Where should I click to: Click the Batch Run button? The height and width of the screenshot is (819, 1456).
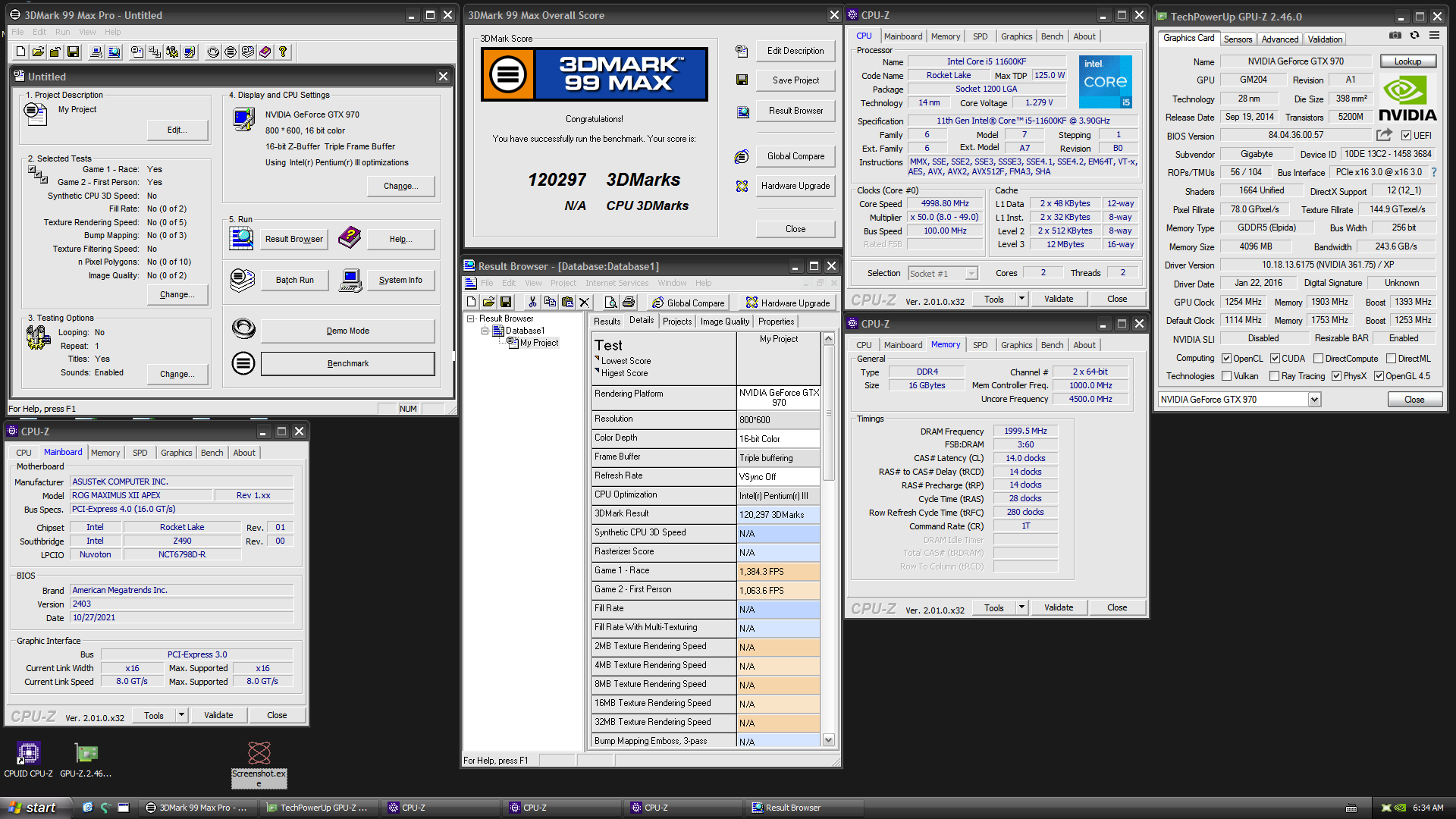point(295,280)
